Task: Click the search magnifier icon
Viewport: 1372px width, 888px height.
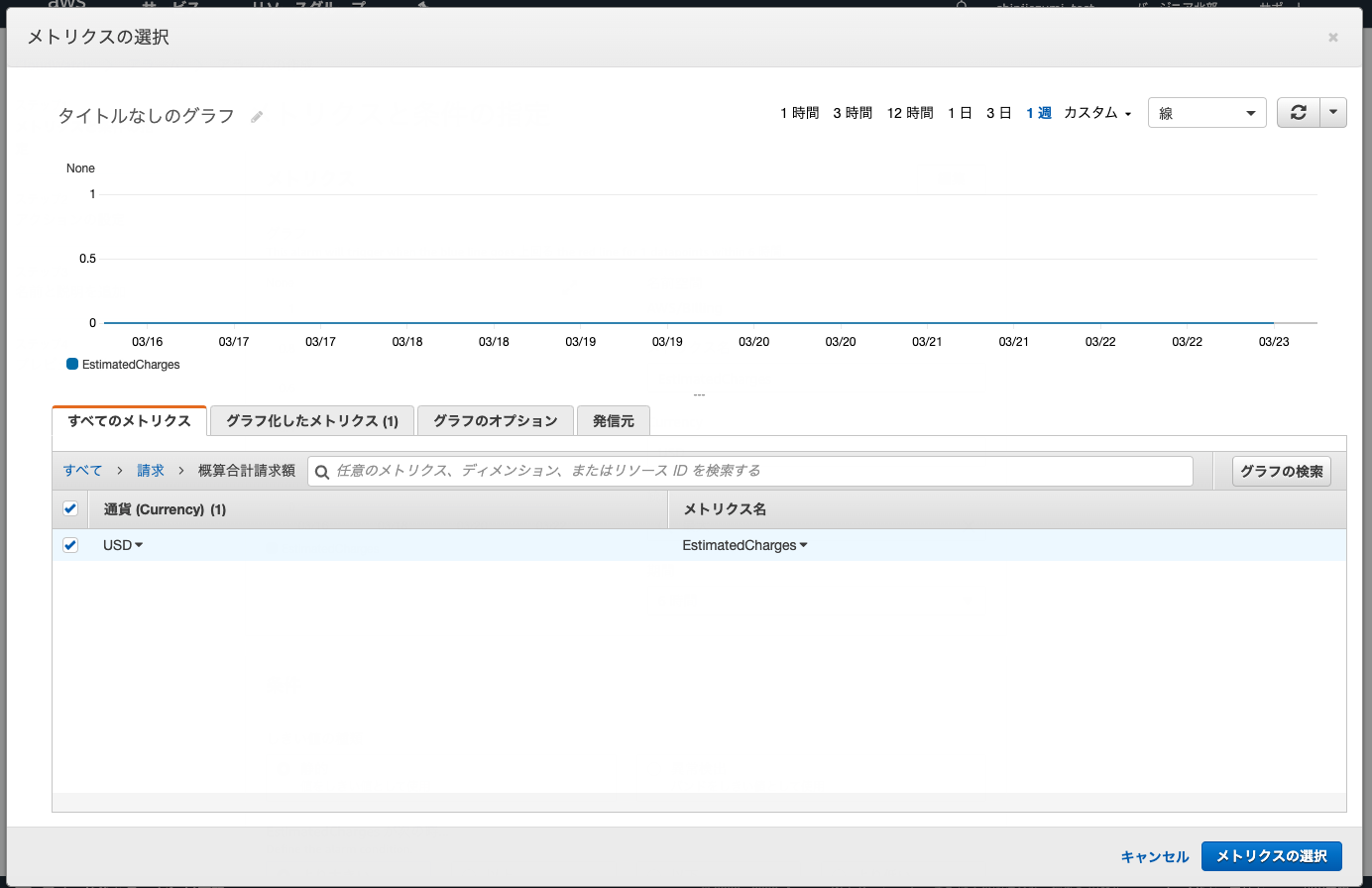Action: 322,472
